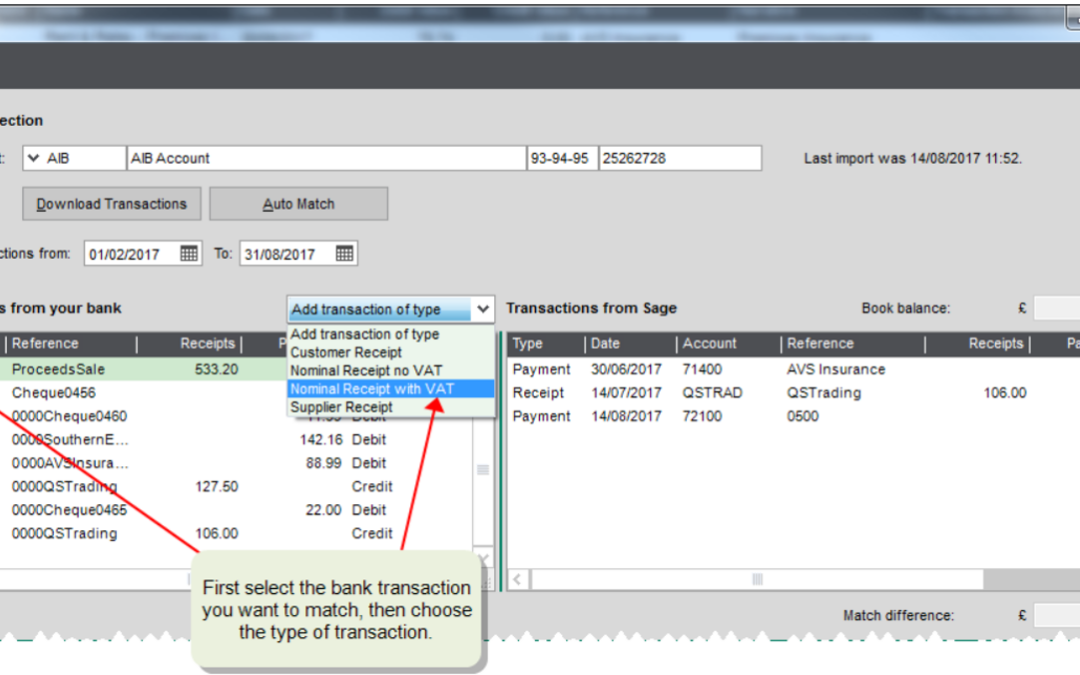Click the Download Transactions button
The height and width of the screenshot is (675, 1080).
[111, 204]
